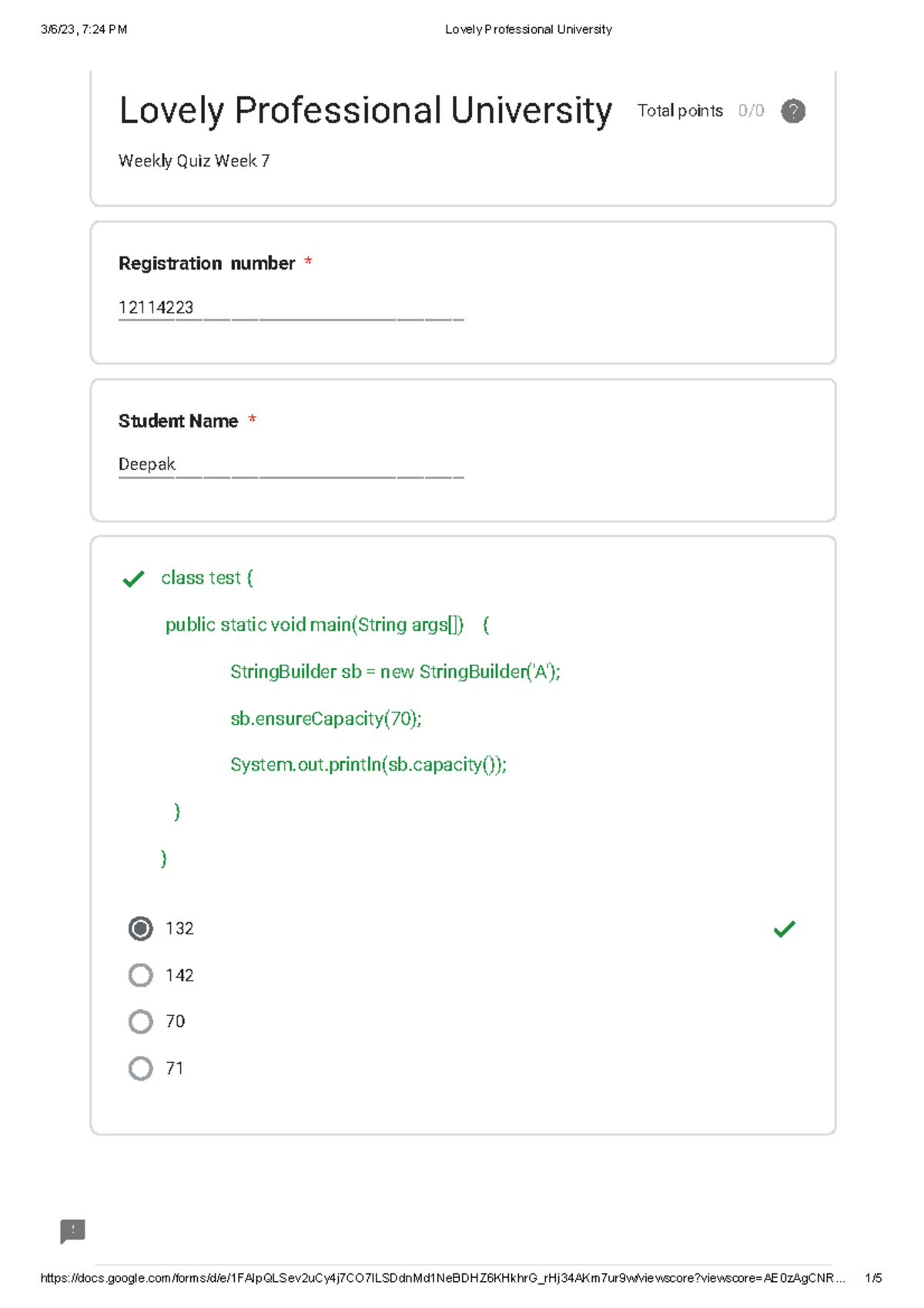Screen dimensions: 924x1308
Task: Choose the 71 answer option
Action: point(140,1068)
